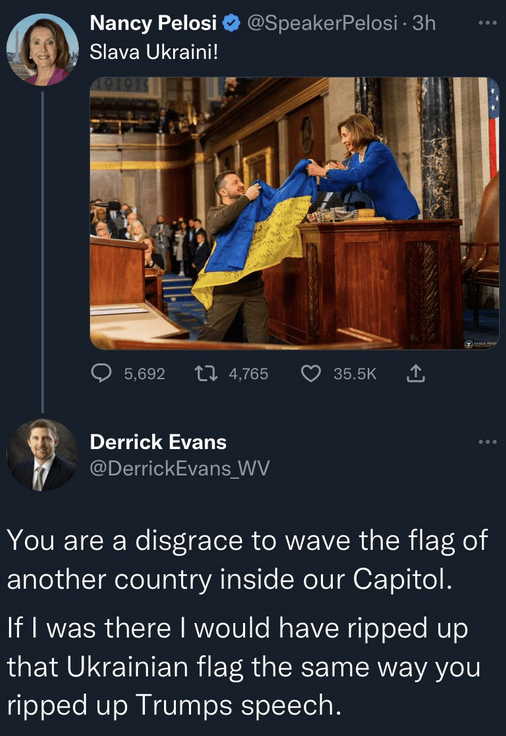Select the Slava Ukraini tweet text

pos(154,52)
